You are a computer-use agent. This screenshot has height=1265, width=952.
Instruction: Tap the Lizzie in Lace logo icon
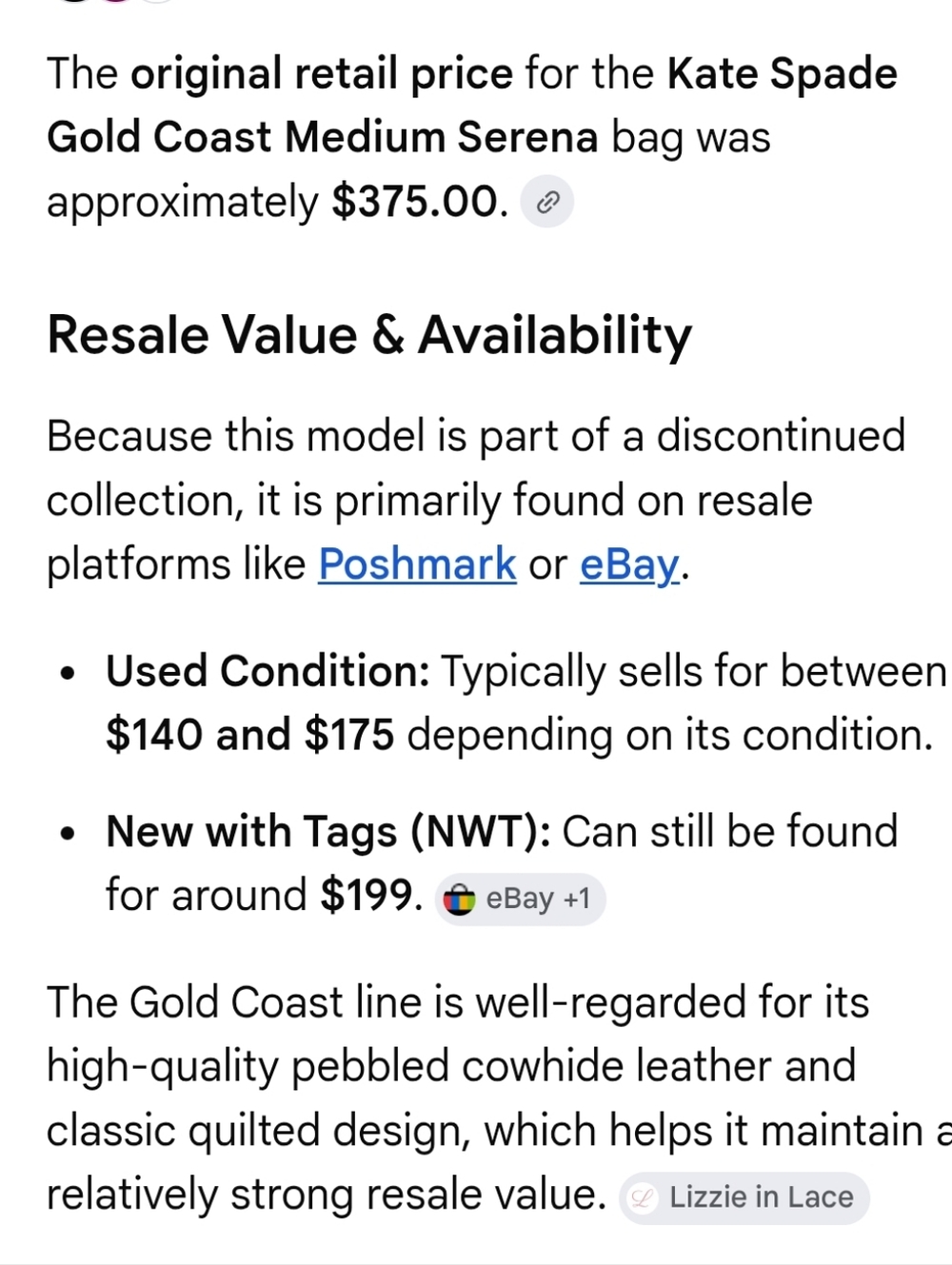click(x=644, y=1198)
